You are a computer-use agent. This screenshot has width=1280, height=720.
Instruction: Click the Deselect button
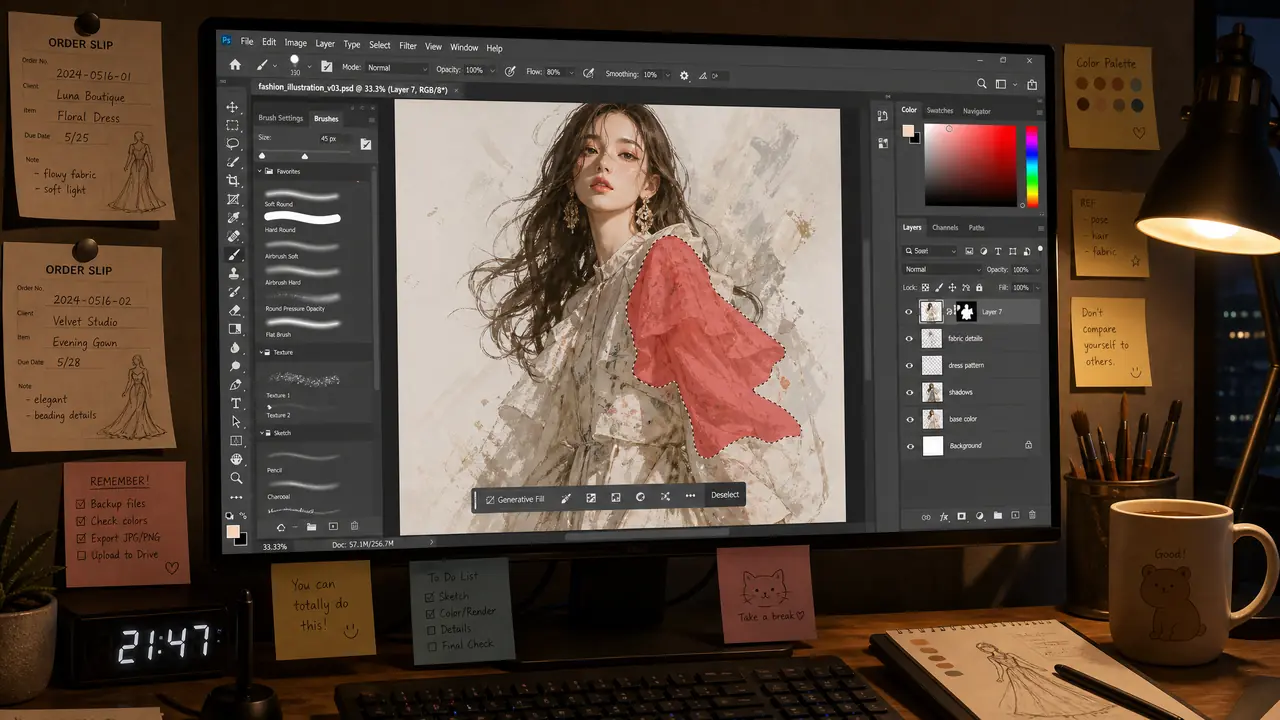(x=725, y=495)
